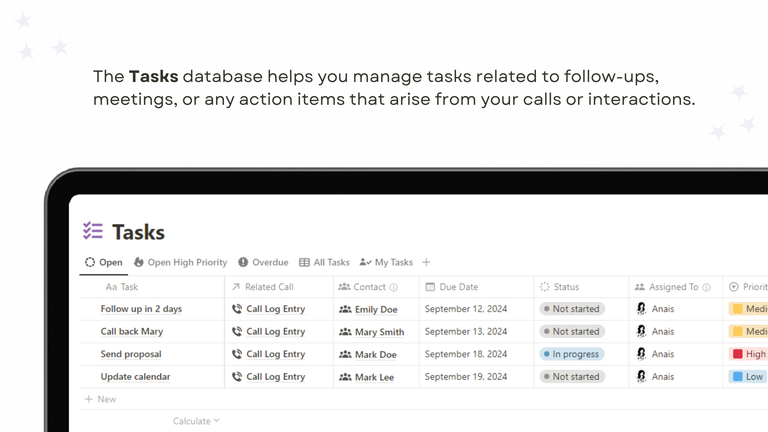Screen dimensions: 768x432
Task: Click the Contact column info icon
Action: pyautogui.click(x=394, y=288)
